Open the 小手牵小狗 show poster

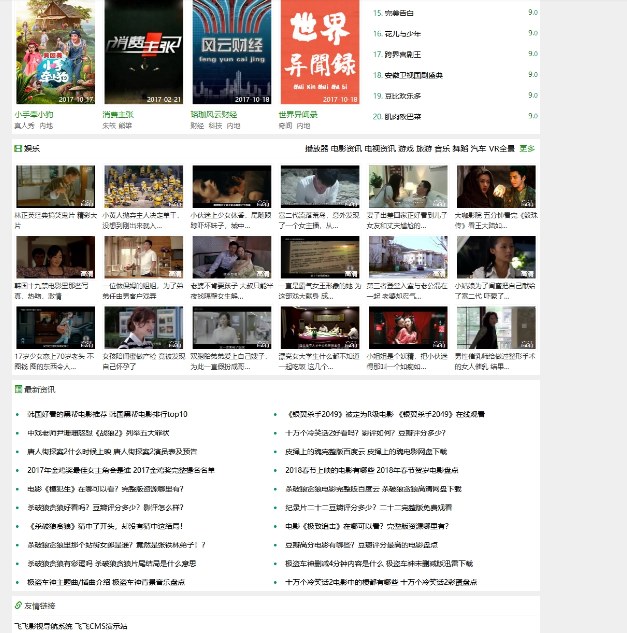click(x=55, y=52)
